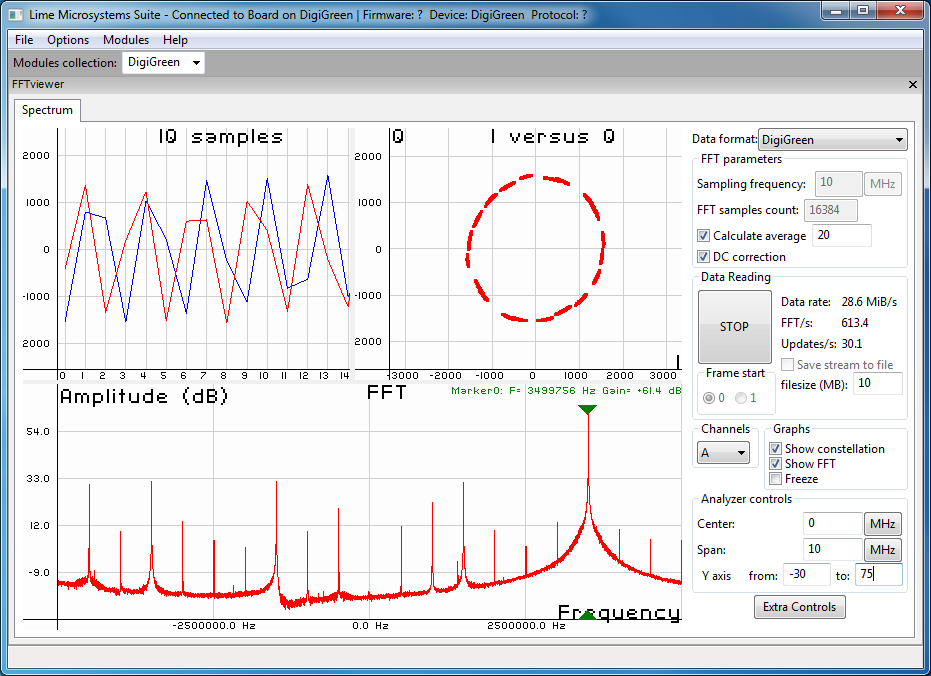
Task: Click the Amplitude (dB) axis label
Action: click(144, 396)
